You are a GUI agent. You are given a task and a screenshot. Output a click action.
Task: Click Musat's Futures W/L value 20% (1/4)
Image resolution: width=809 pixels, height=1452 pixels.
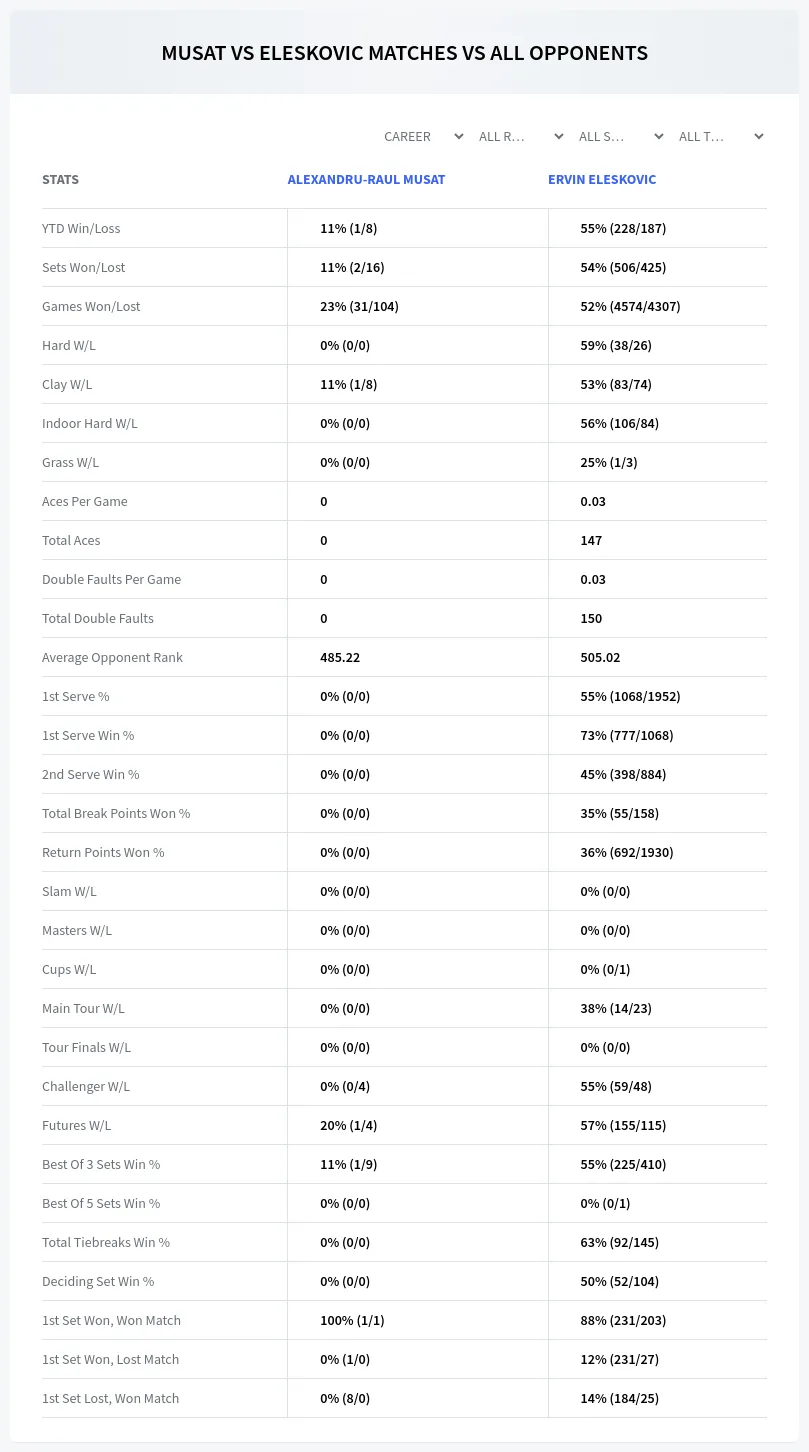pos(348,1125)
